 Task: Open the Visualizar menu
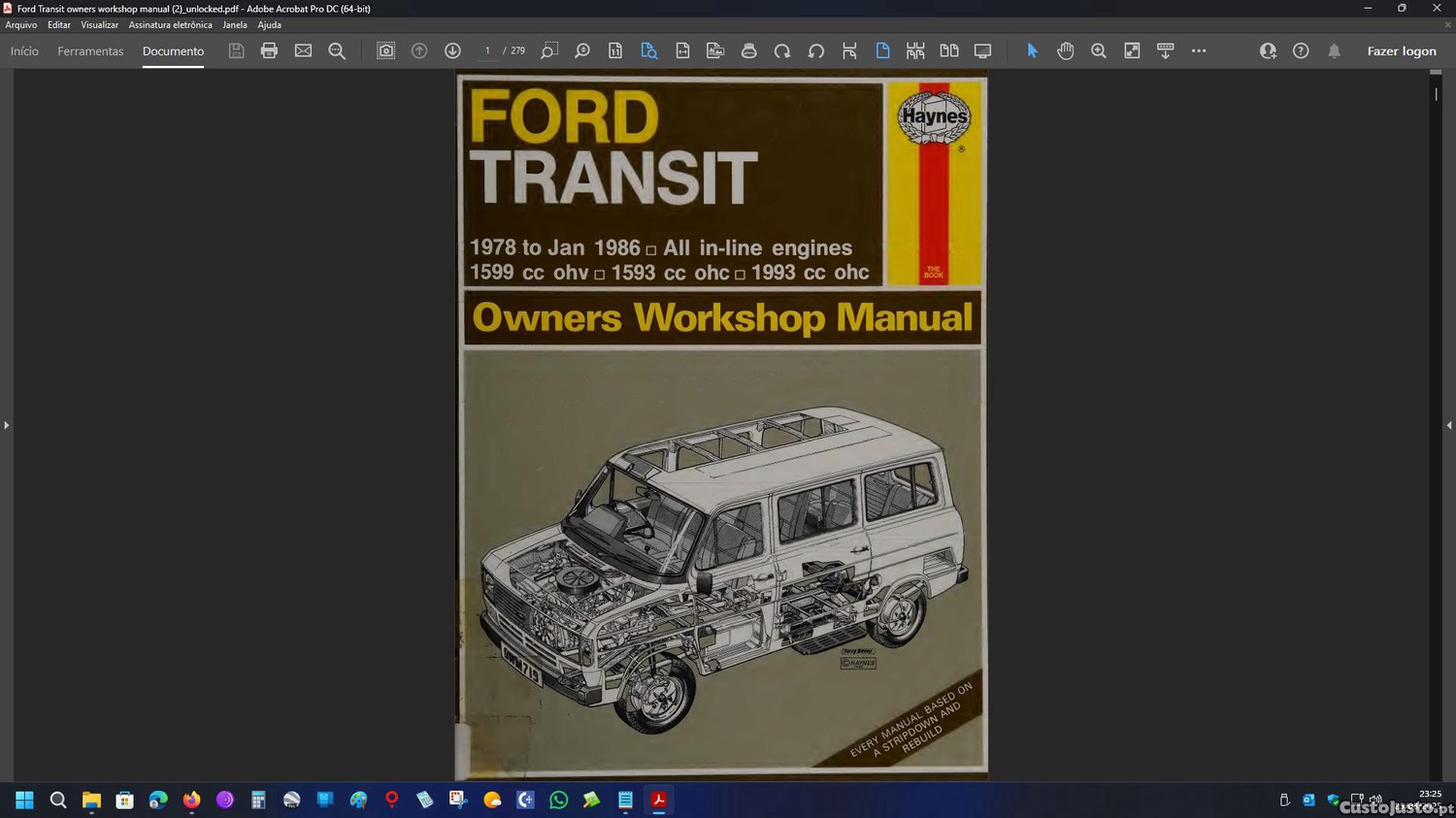99,25
